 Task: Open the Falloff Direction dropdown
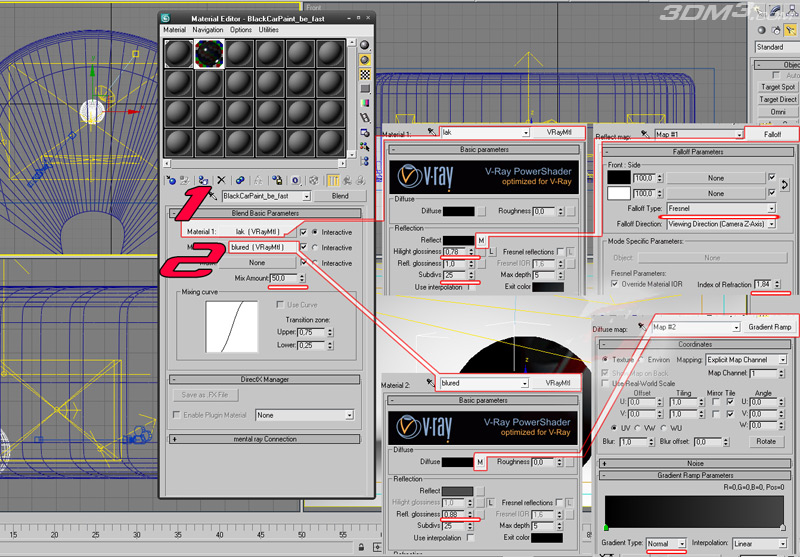719,224
